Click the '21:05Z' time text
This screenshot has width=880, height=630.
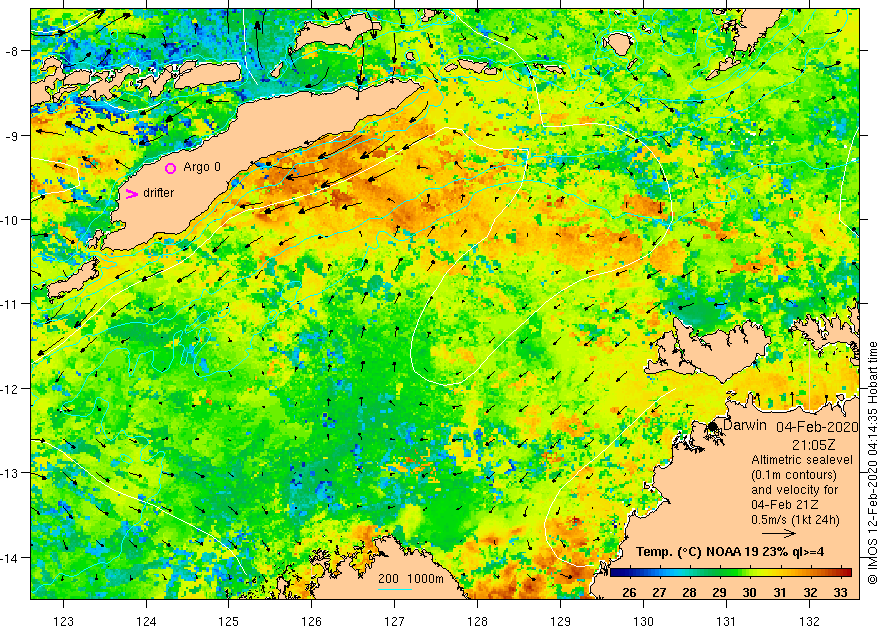click(814, 445)
